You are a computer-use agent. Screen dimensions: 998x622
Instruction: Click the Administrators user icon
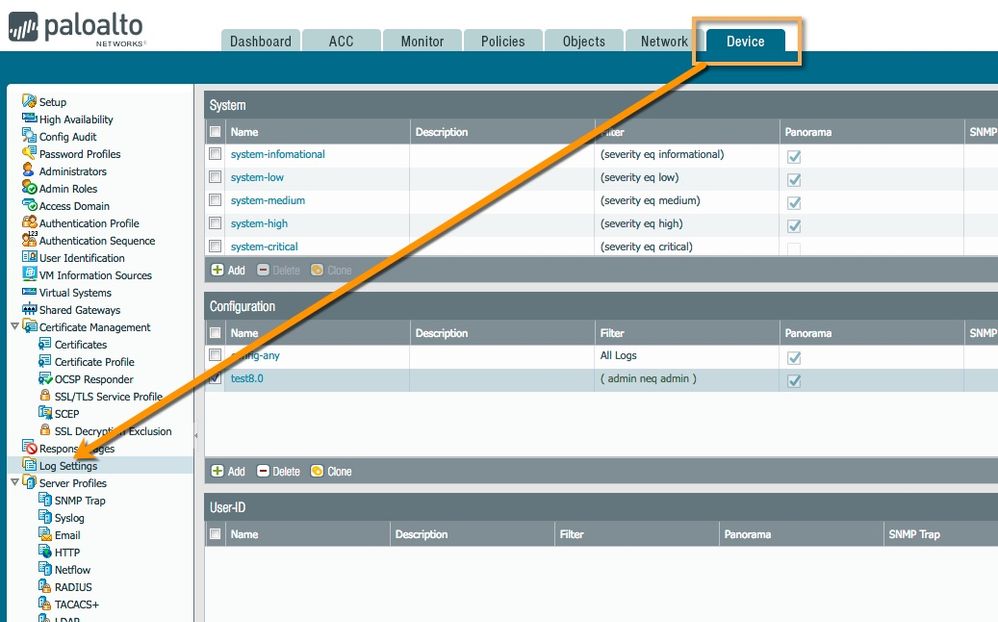29,171
